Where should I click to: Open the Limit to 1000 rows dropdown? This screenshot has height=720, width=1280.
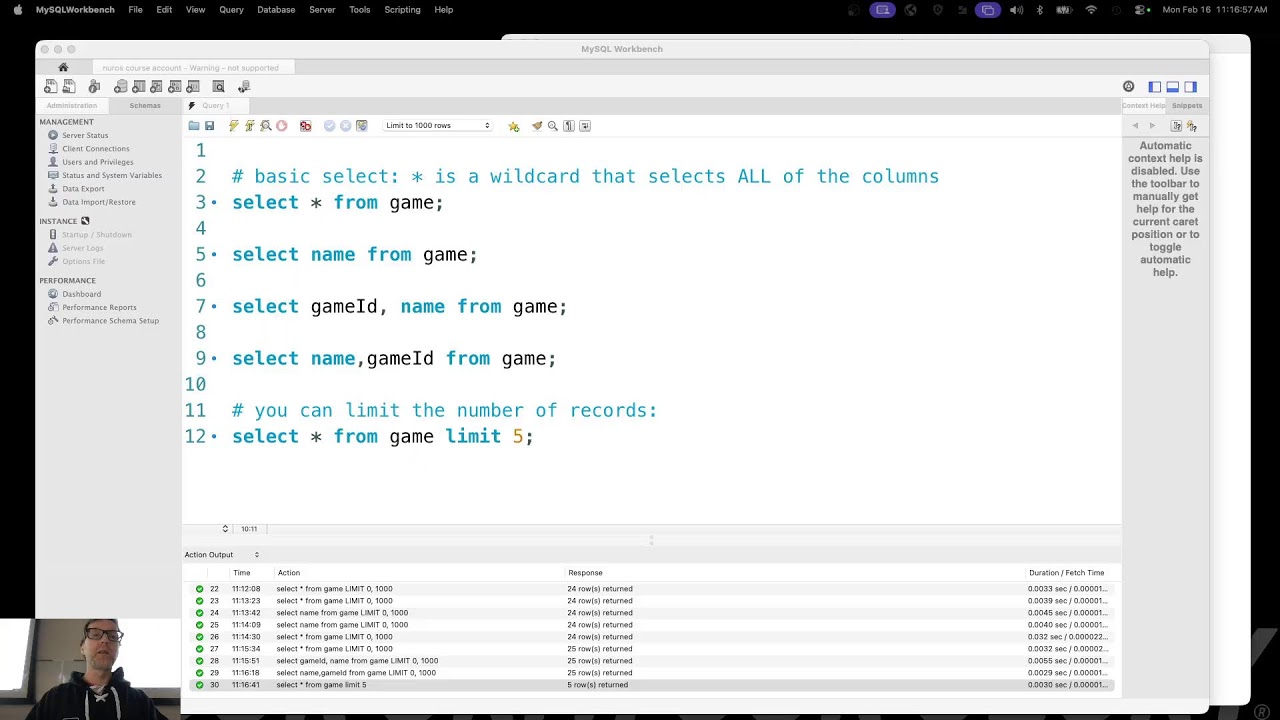click(x=437, y=126)
